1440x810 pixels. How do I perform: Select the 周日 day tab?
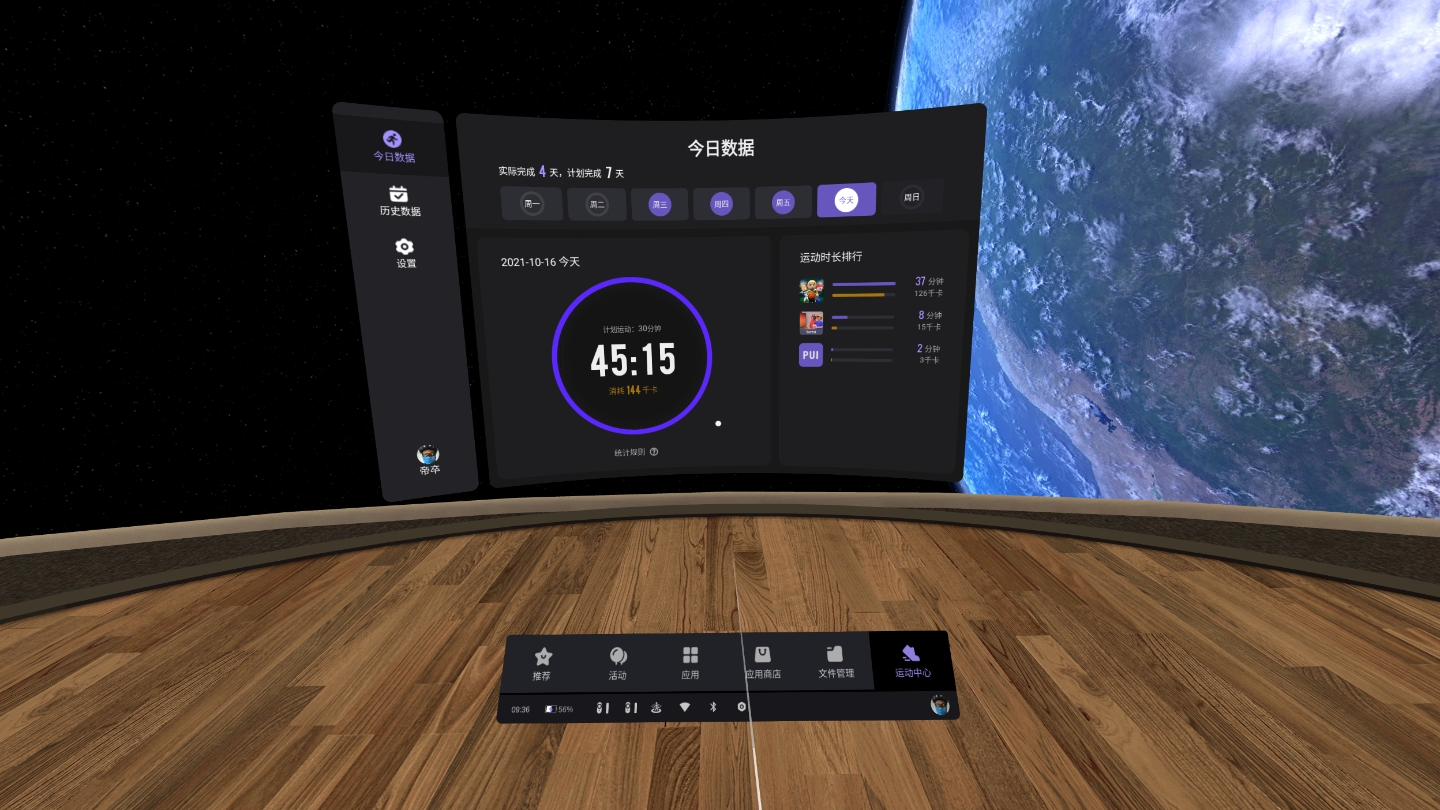click(911, 197)
